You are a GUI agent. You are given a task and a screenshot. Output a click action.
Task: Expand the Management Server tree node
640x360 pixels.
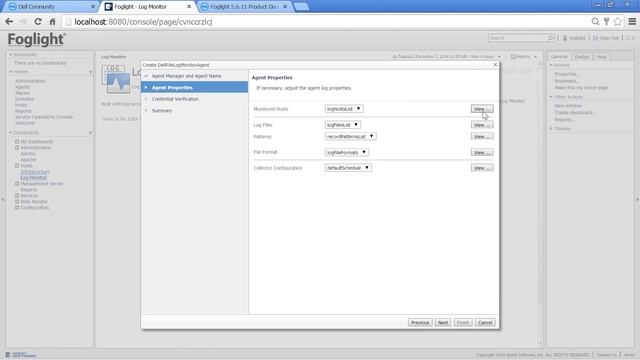tap(17, 184)
